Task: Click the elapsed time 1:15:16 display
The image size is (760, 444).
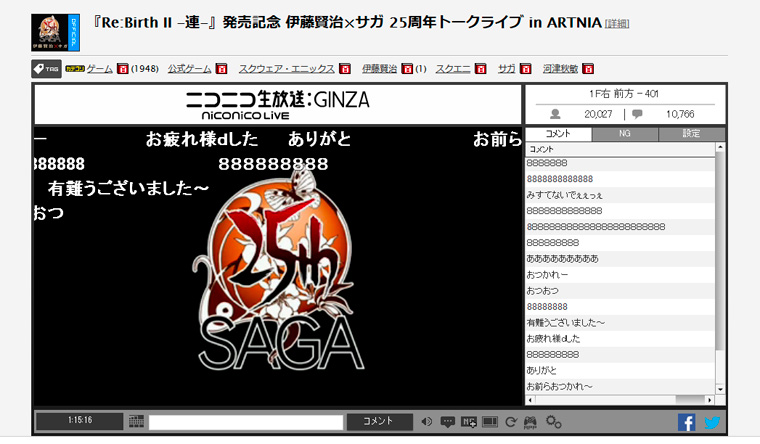Action: coord(79,420)
